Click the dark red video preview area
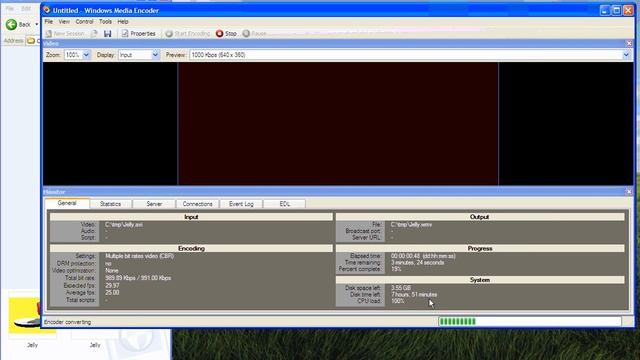 point(338,124)
